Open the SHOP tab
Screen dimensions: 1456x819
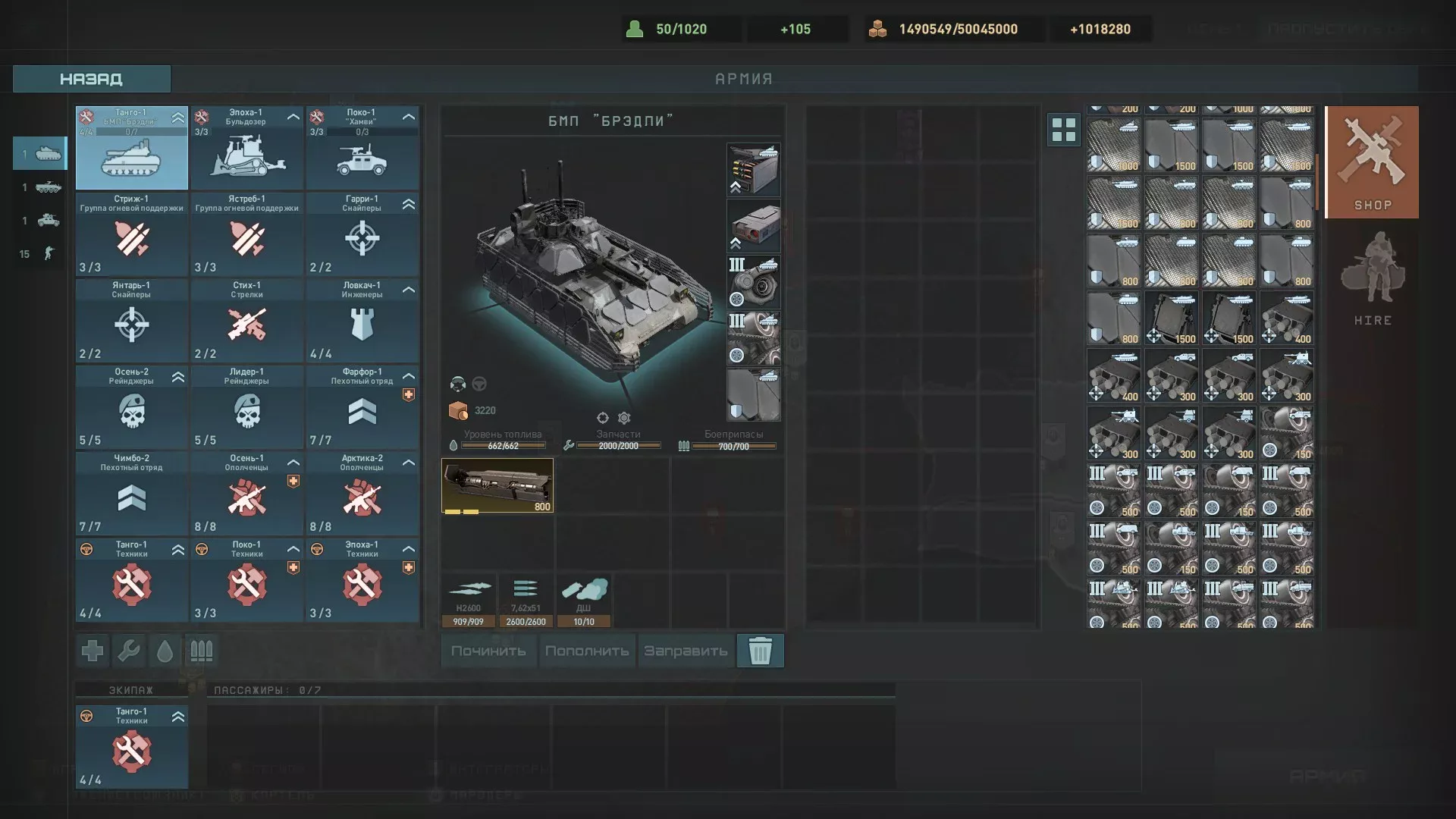point(1372,162)
